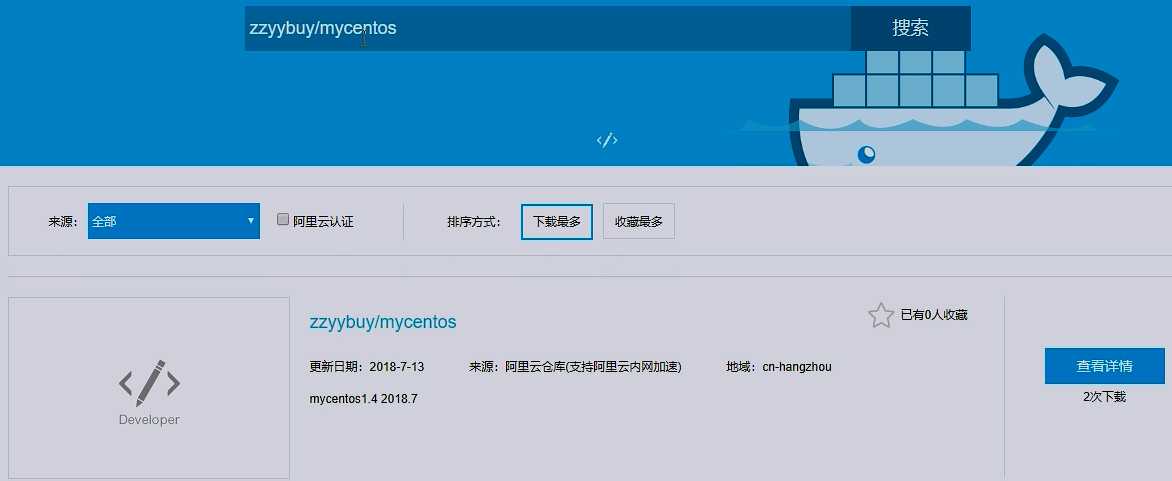Click the mycentos1.4 2018.7 description
This screenshot has width=1172, height=481.
point(363,399)
